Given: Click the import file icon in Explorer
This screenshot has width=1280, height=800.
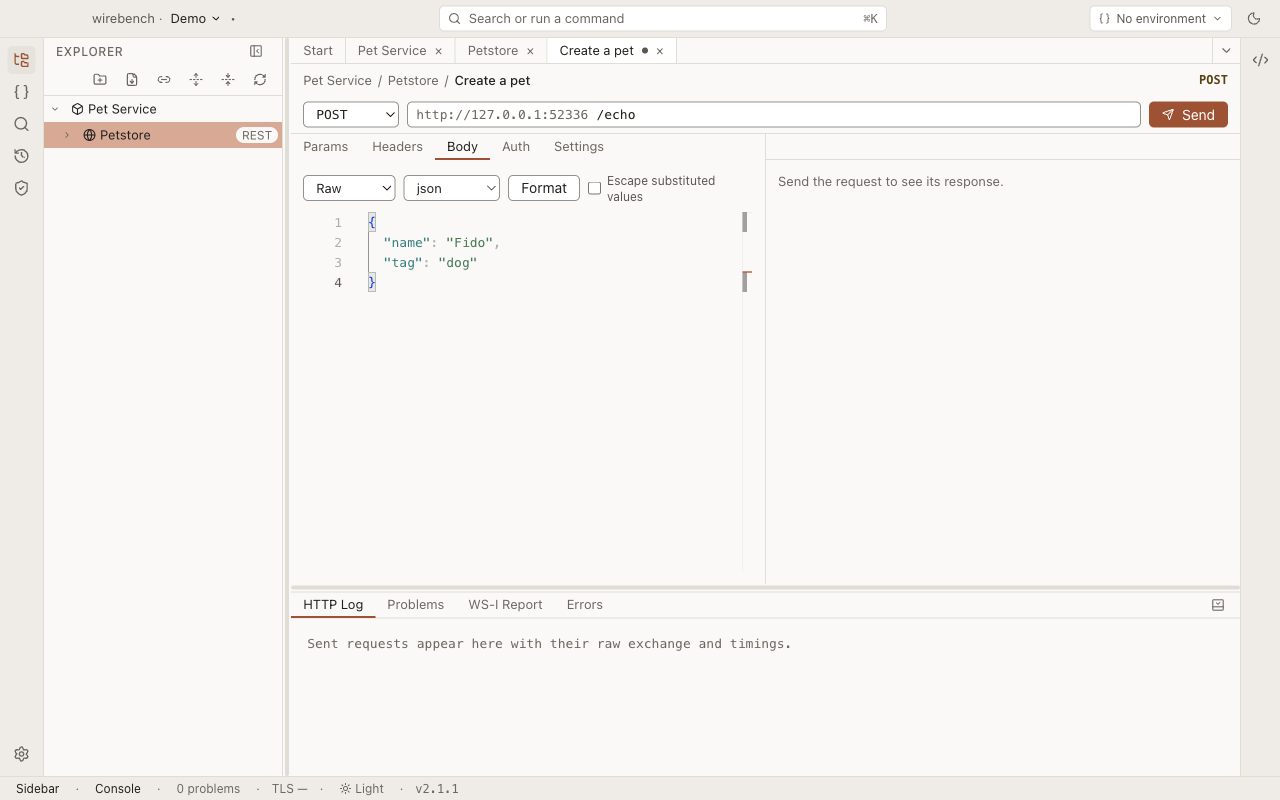Looking at the screenshot, I should coord(132,80).
